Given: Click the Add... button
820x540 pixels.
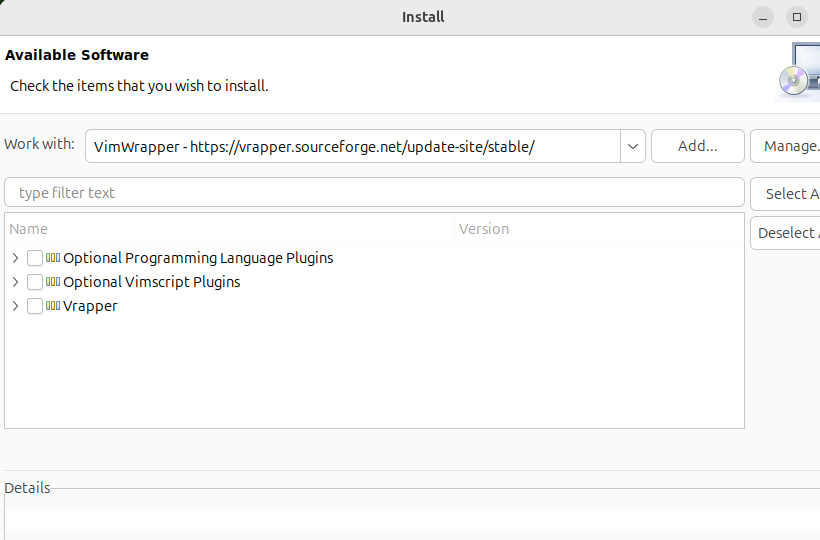Looking at the screenshot, I should 697,146.
